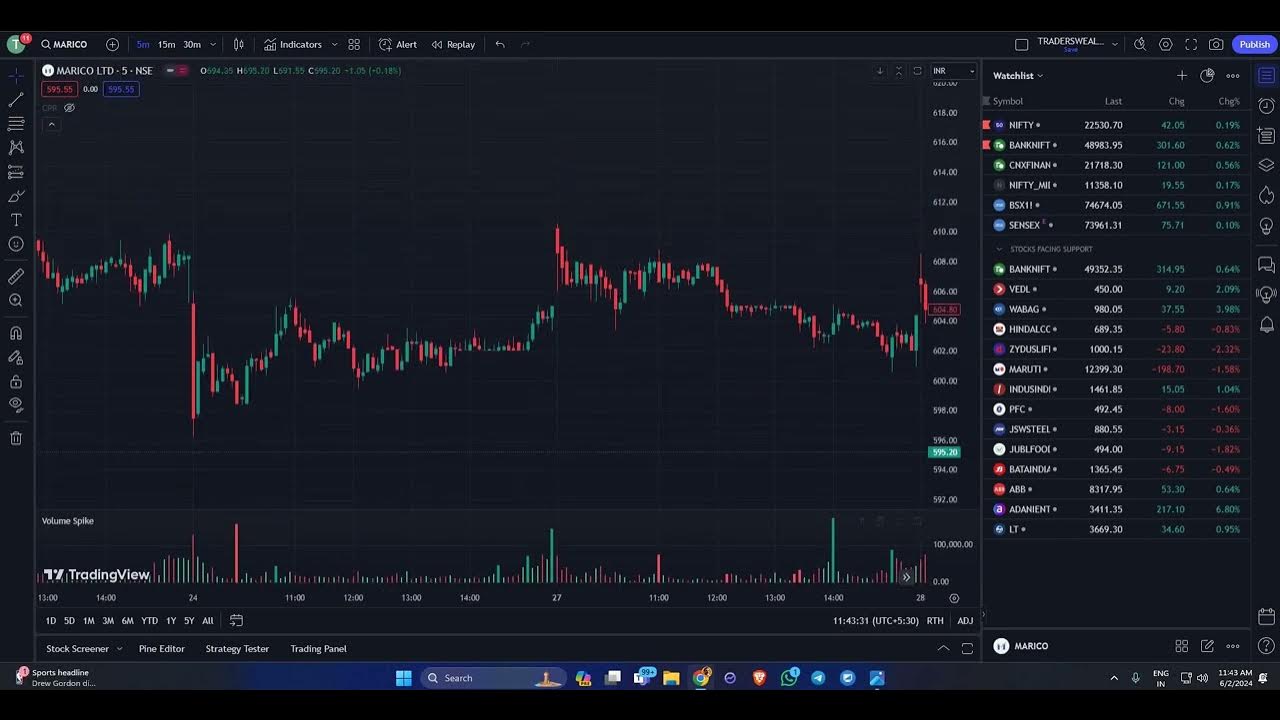
Task: Toggle RTH session setting
Action: coord(935,621)
